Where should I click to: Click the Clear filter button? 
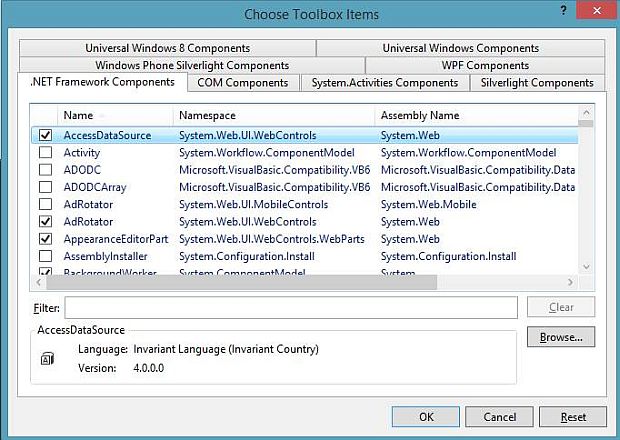click(x=561, y=307)
